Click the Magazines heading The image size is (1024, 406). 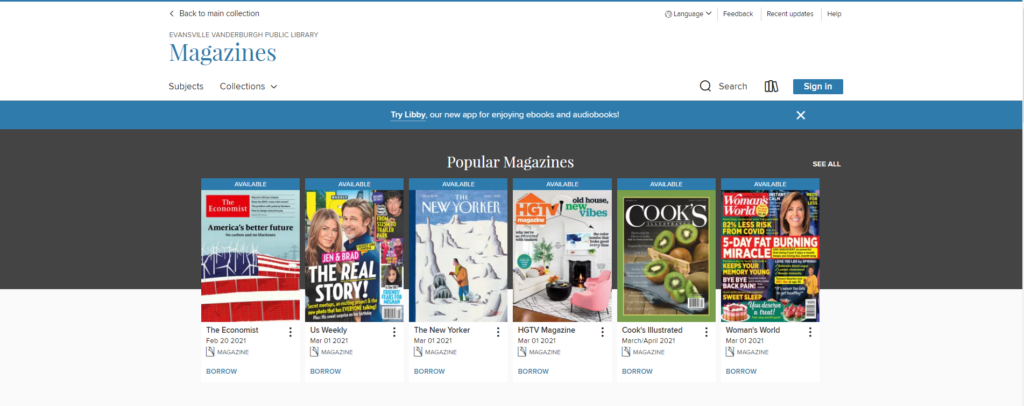223,52
